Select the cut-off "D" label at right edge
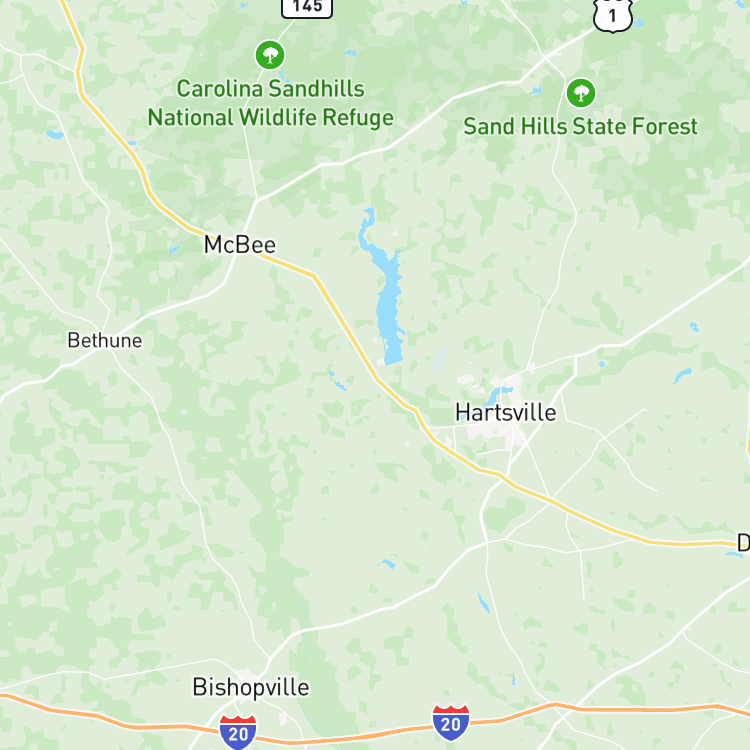Image resolution: width=750 pixels, height=750 pixels. click(743, 543)
